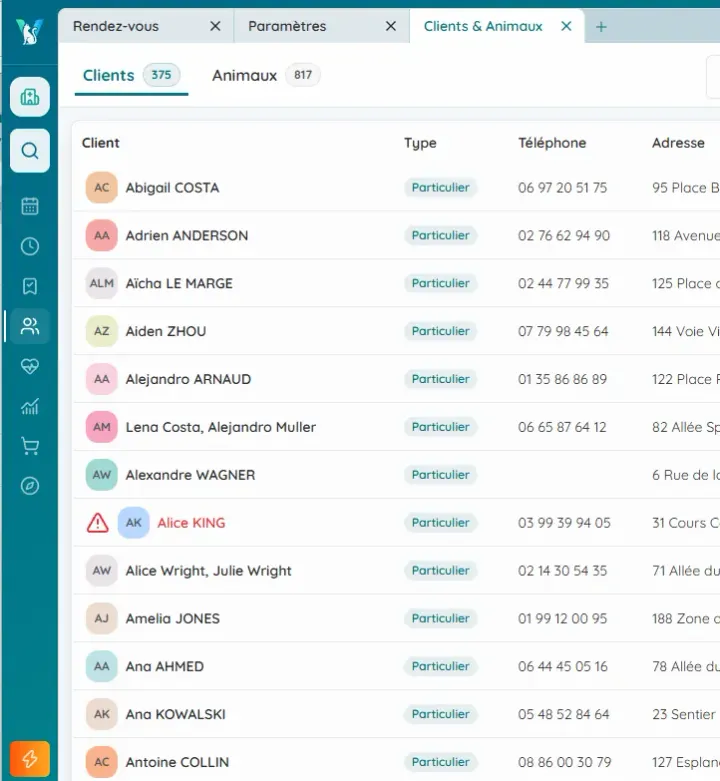Click phone number 02 14 30 54 35
Viewport: 720px width, 781px height.
click(x=562, y=570)
